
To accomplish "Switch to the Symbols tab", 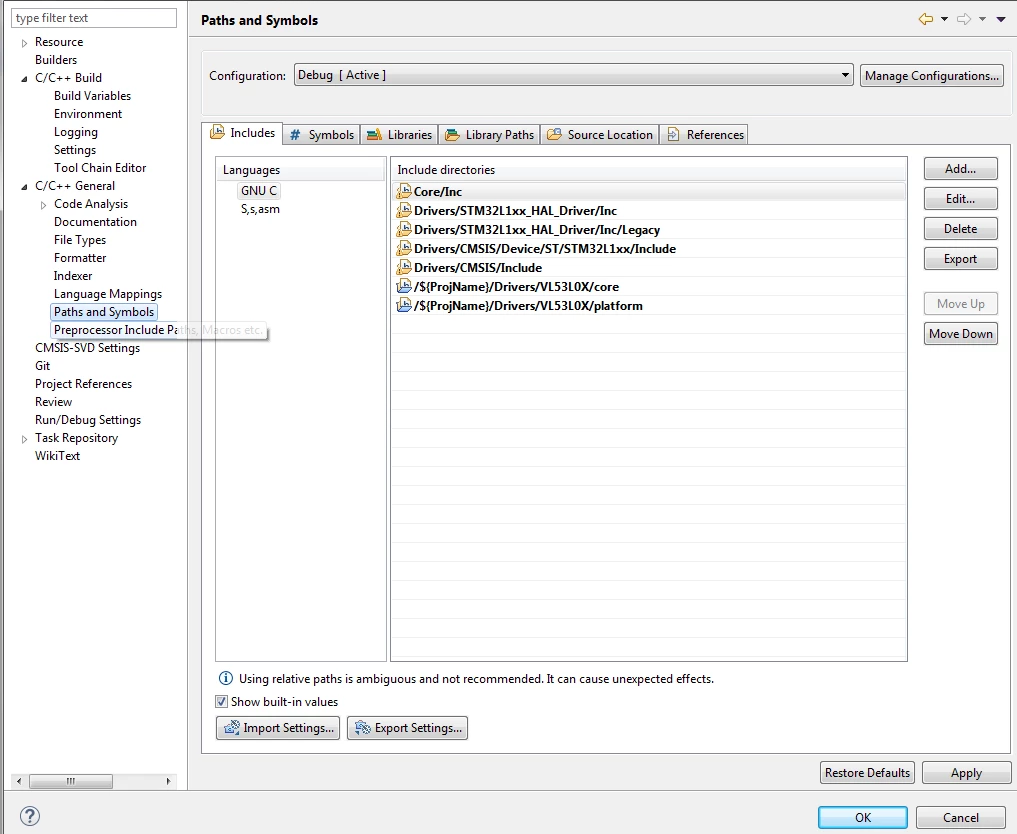I will 322,135.
